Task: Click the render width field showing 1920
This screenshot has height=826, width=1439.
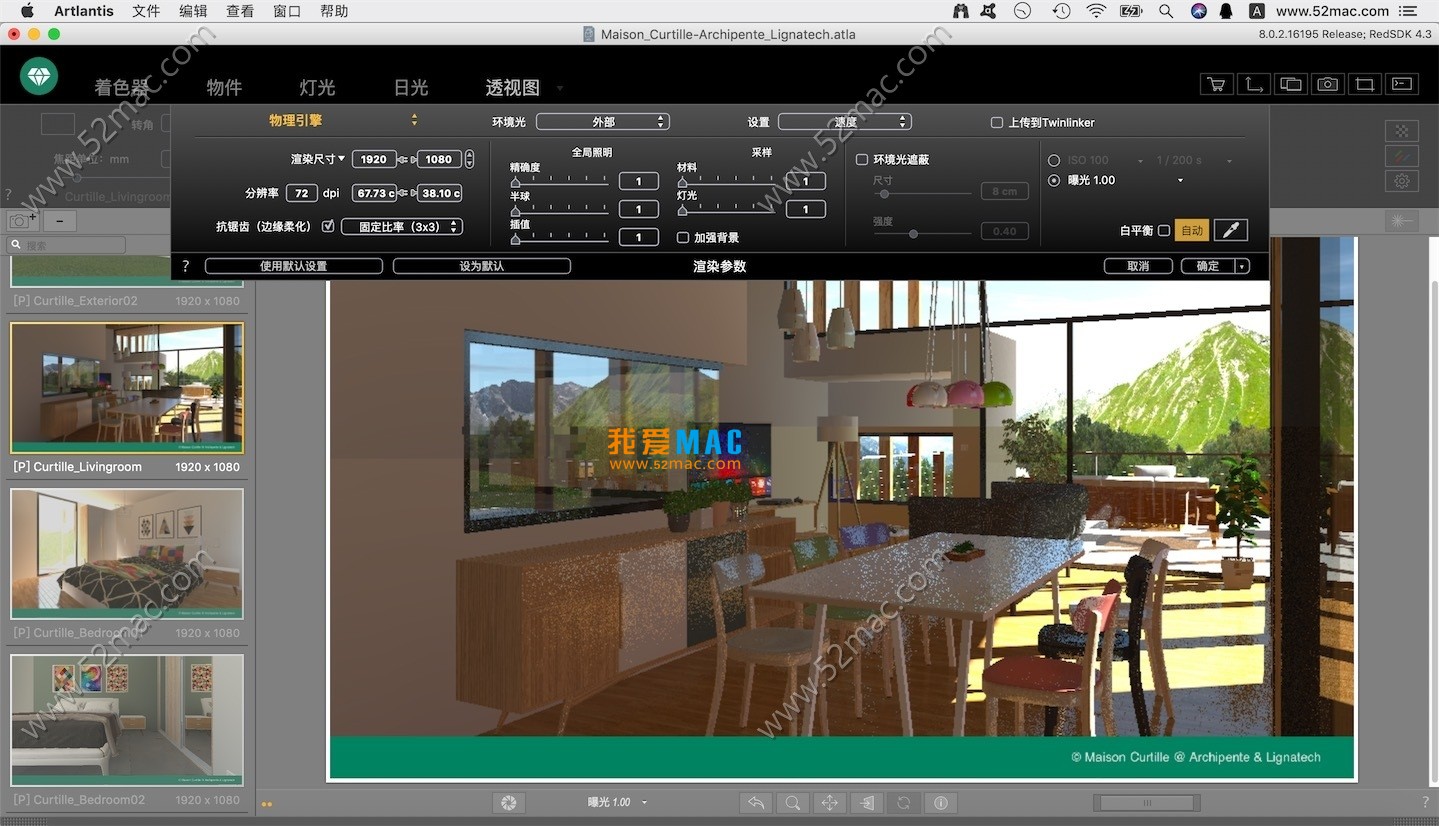Action: click(374, 159)
